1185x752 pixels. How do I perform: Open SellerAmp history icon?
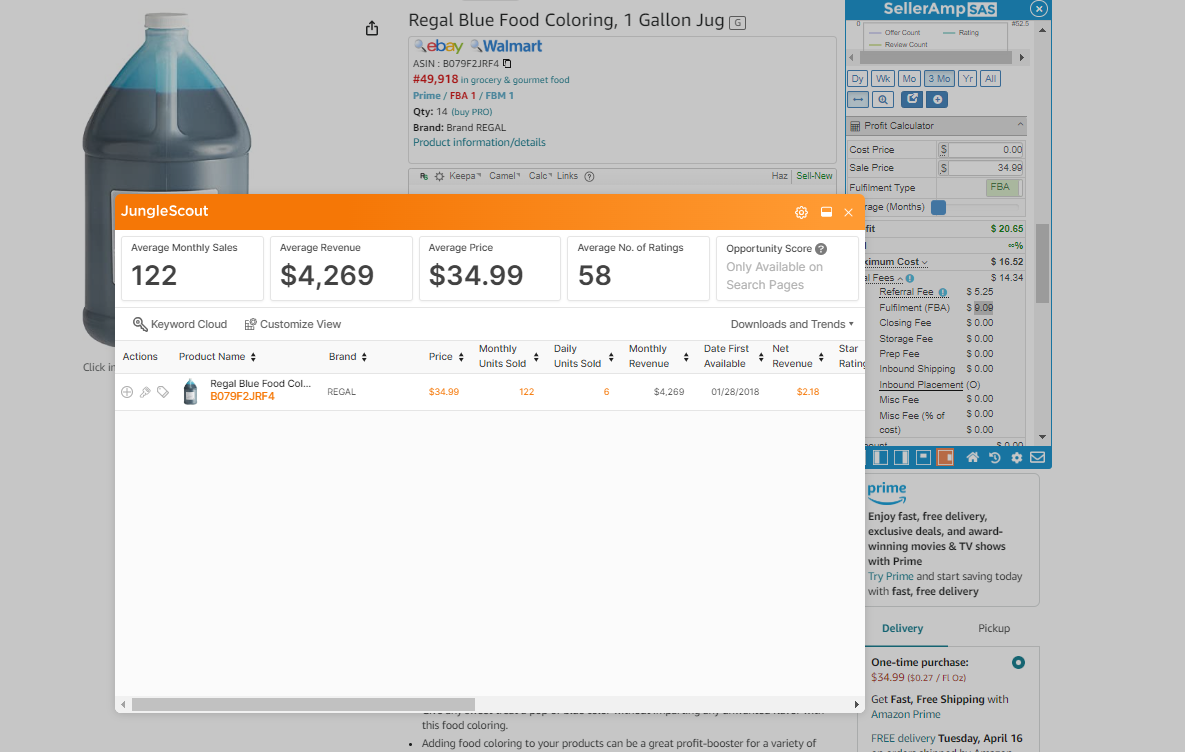(995, 457)
